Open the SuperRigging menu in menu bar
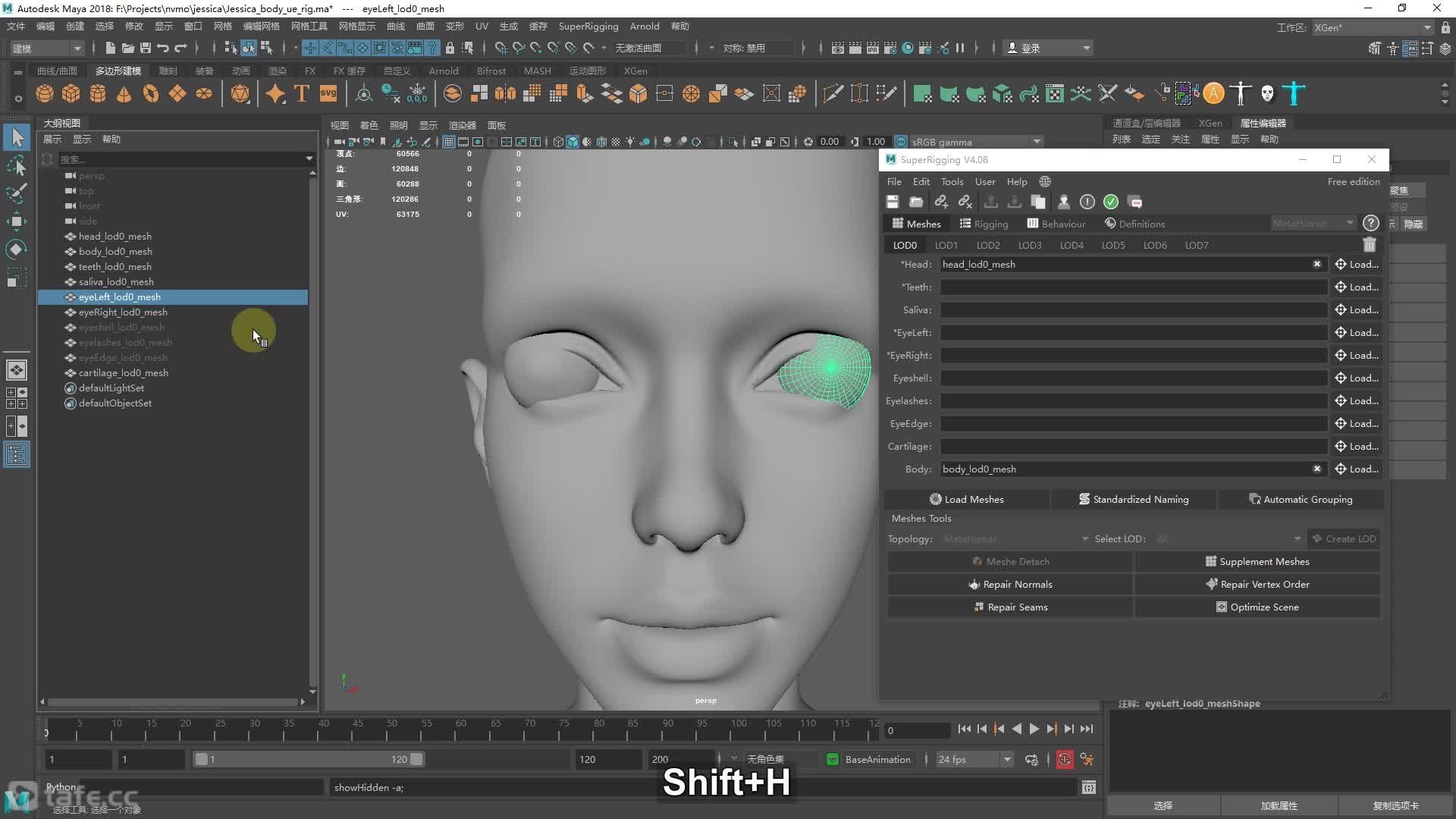1456x819 pixels. click(x=588, y=26)
